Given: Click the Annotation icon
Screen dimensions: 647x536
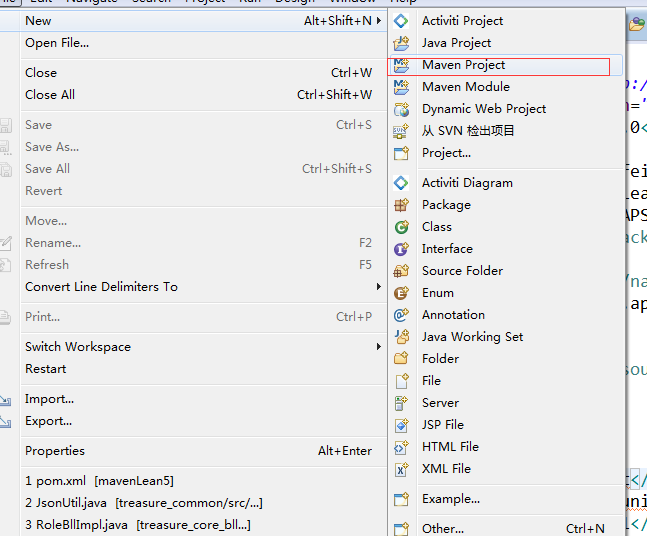Looking at the screenshot, I should (x=401, y=315).
